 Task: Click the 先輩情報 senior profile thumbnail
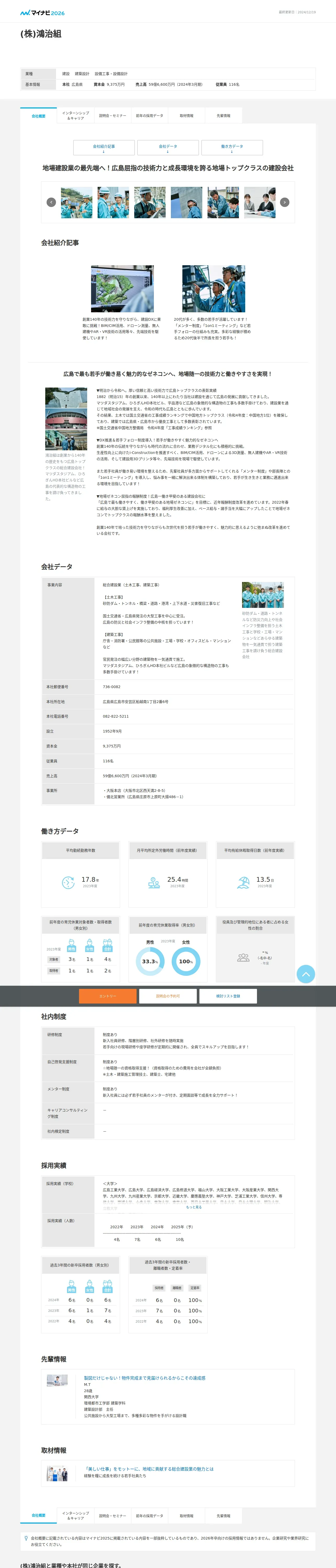[57, 1381]
